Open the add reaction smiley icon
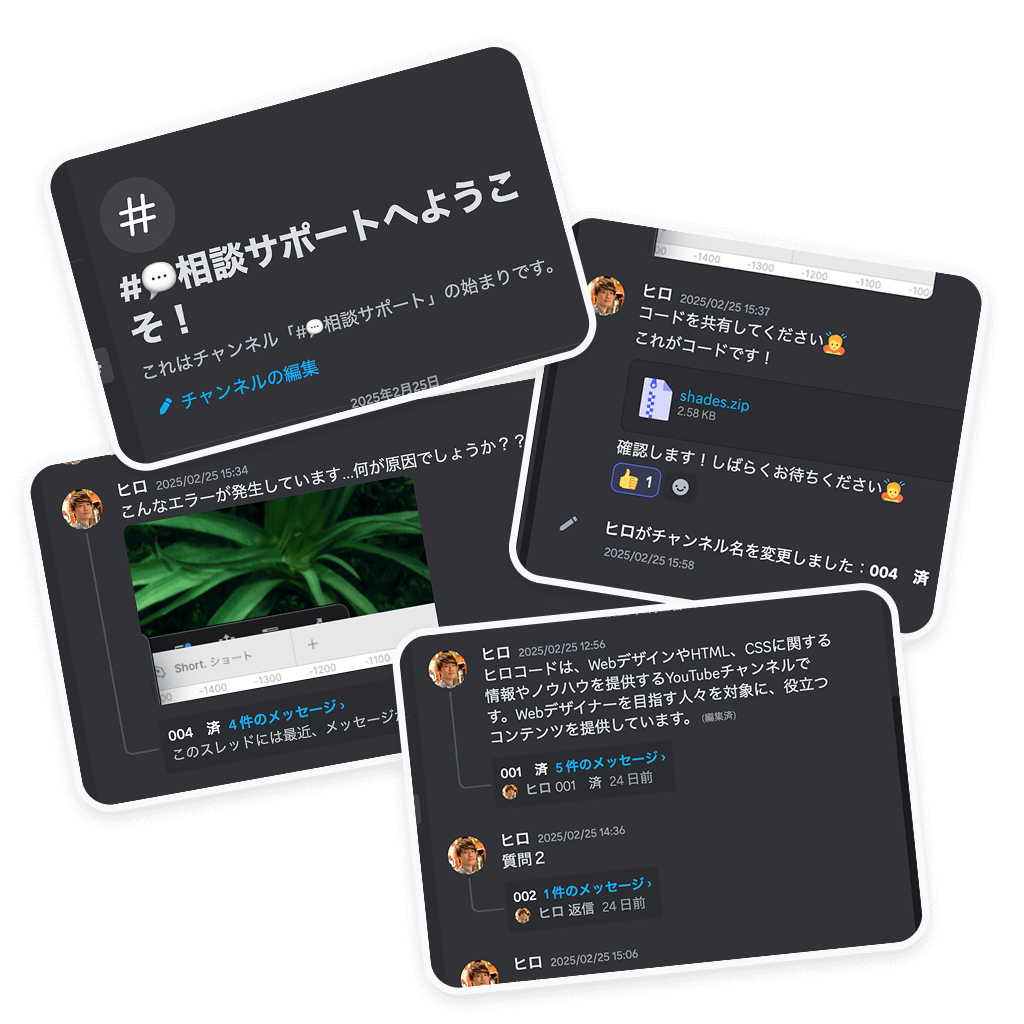Image resolution: width=1024 pixels, height=1024 pixels. point(680,487)
